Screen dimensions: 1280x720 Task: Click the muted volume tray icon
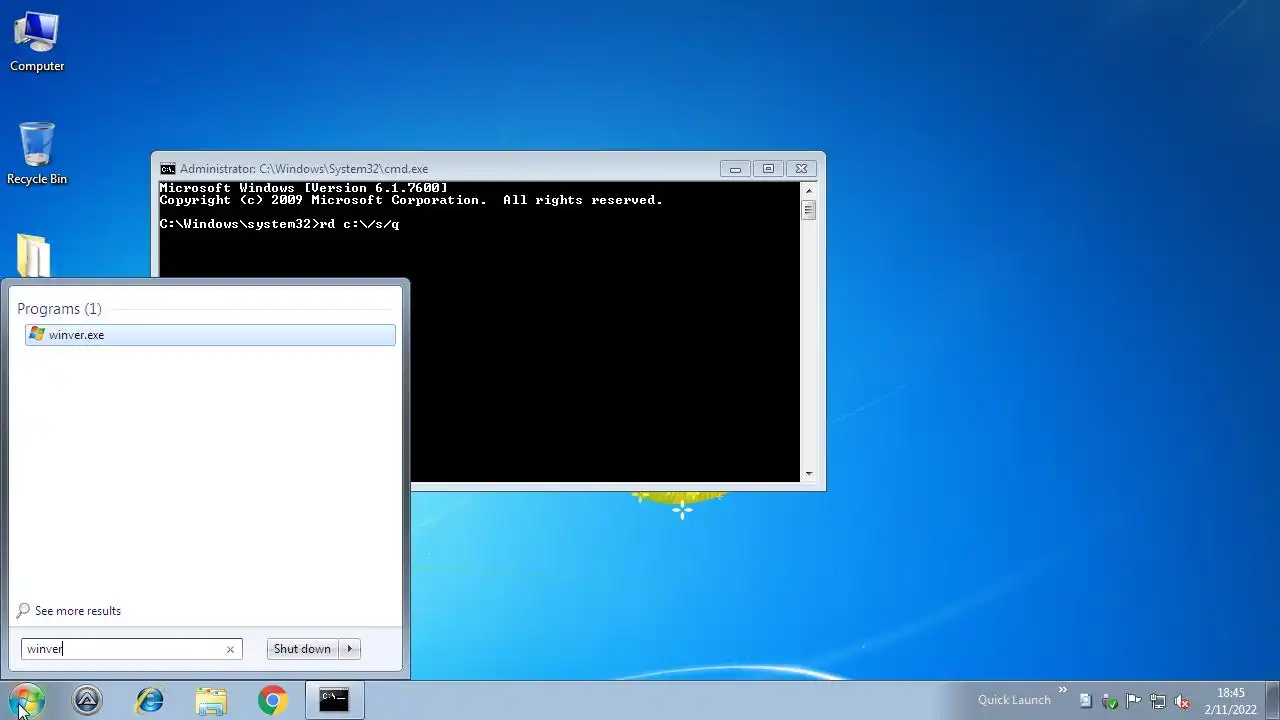pyautogui.click(x=1182, y=701)
